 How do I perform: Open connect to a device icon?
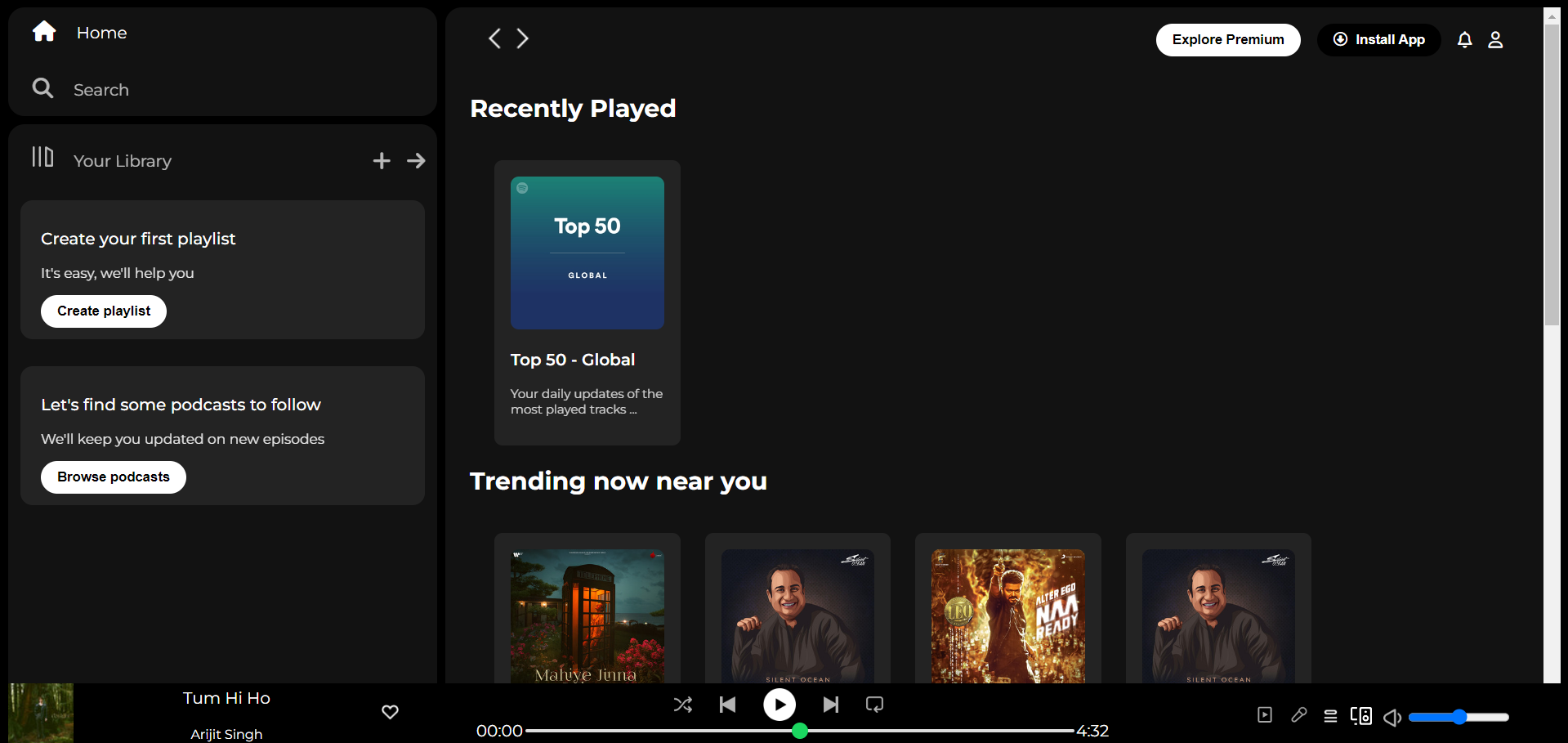point(1361,716)
